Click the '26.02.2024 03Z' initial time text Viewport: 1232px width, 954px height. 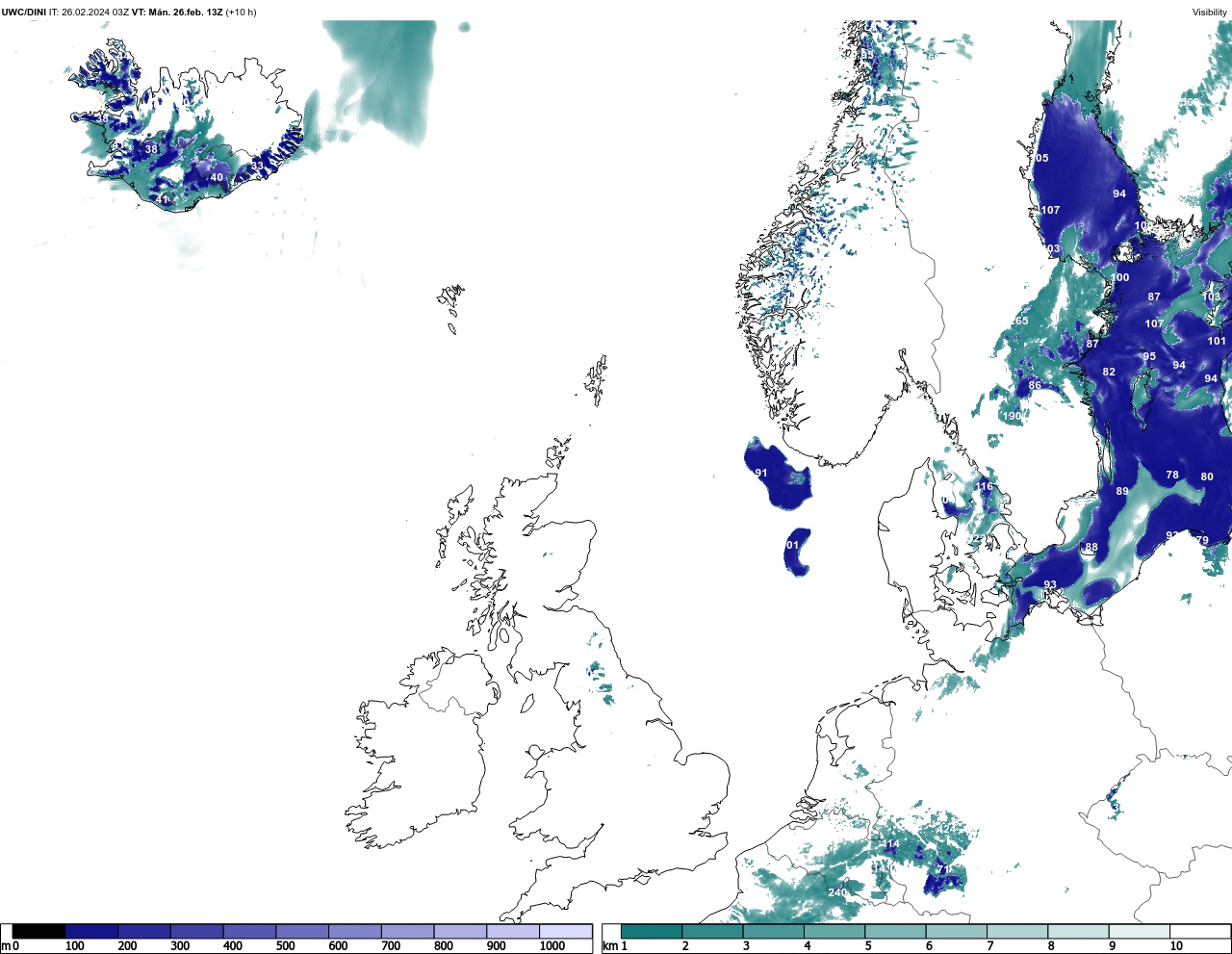(x=95, y=12)
